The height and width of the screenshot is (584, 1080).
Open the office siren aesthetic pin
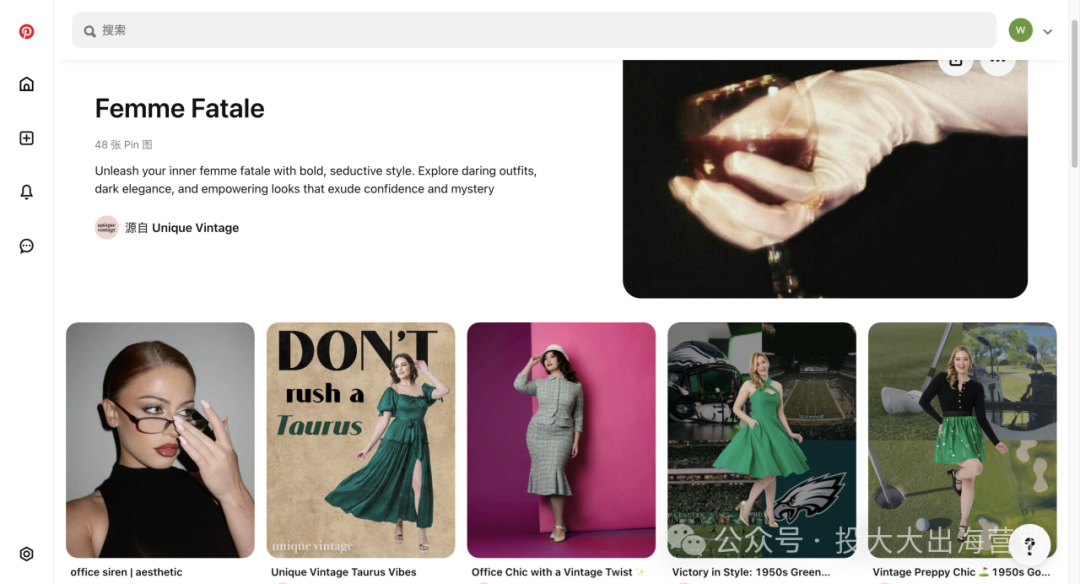tap(160, 439)
